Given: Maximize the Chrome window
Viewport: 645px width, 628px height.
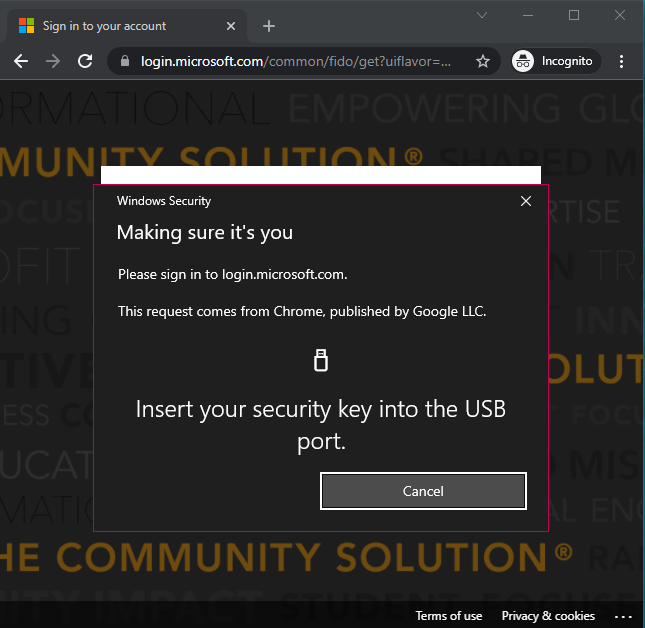Looking at the screenshot, I should pos(574,15).
